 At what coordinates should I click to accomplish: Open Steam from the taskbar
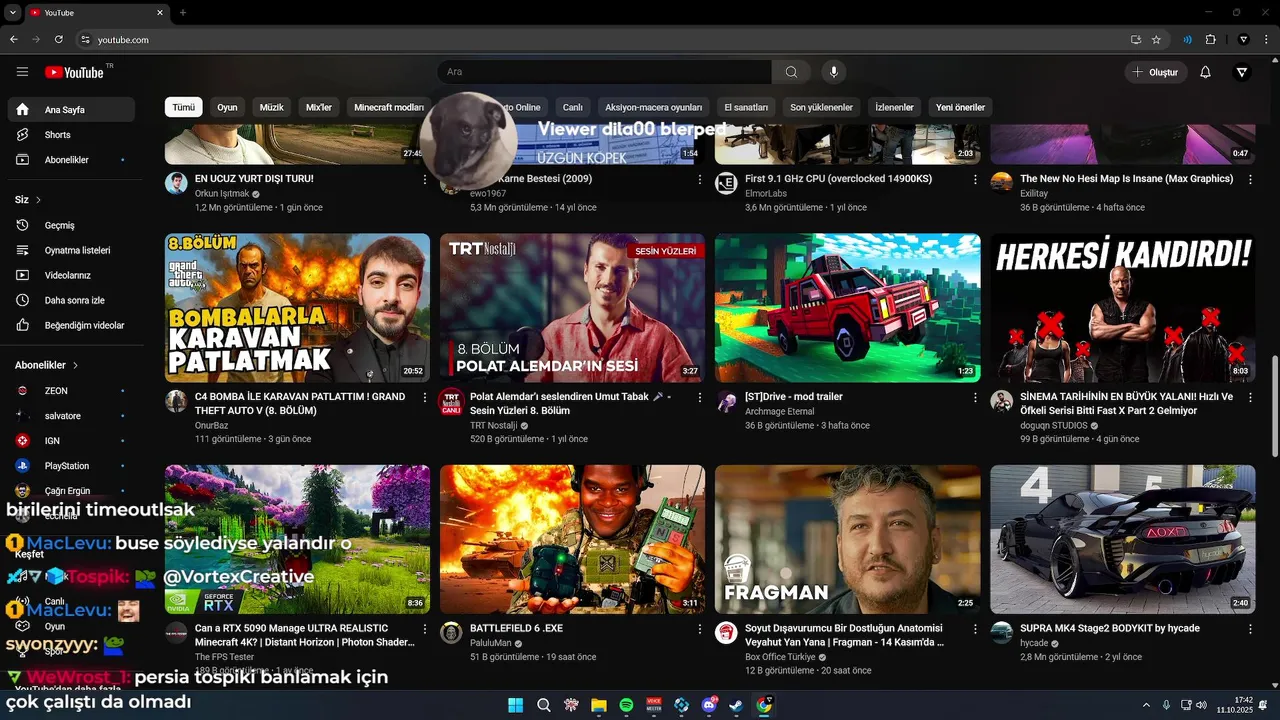click(736, 705)
